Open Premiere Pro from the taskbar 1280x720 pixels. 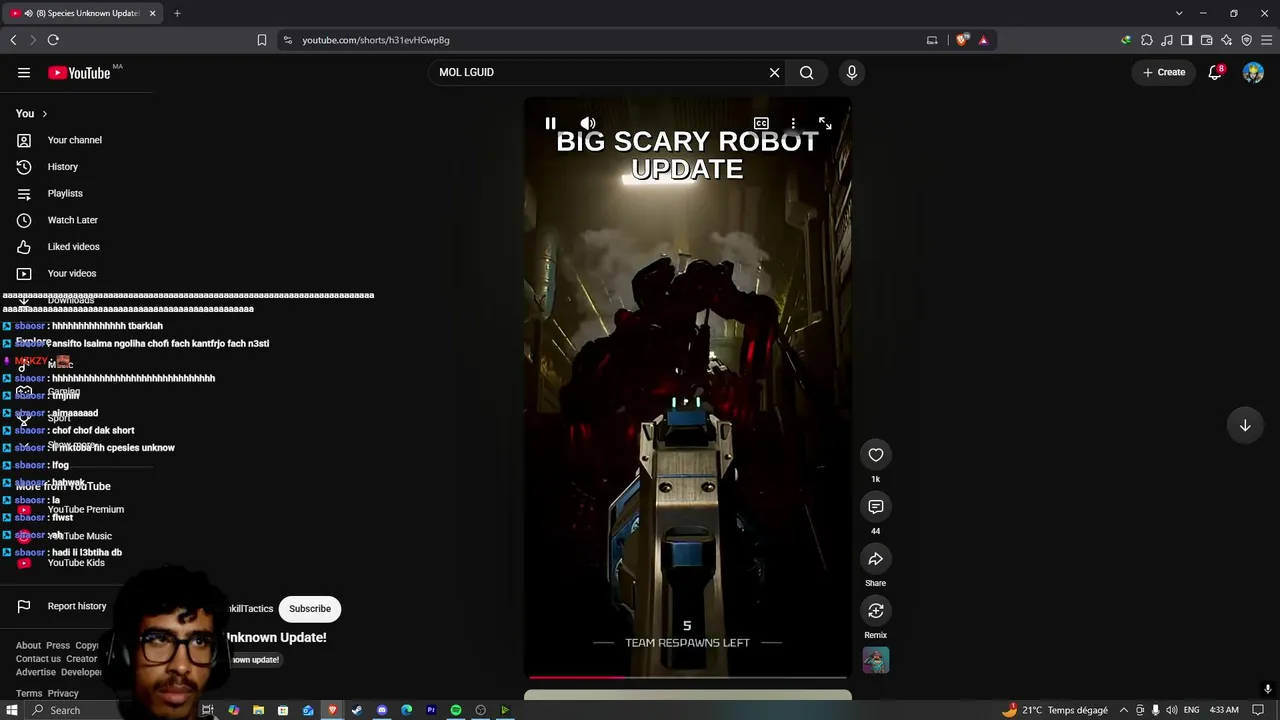pos(431,710)
